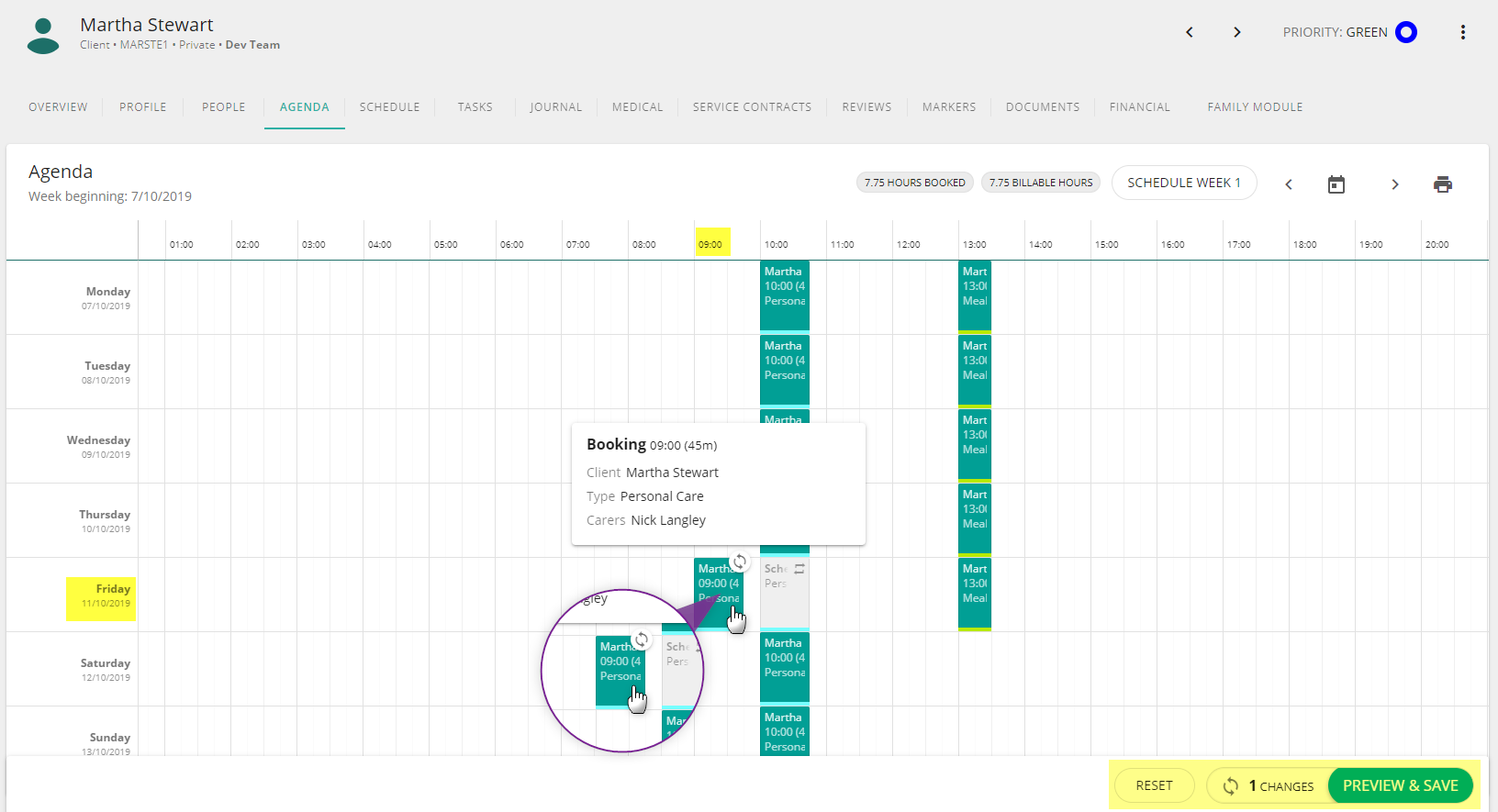Click PREVIEW & SAVE button
1498x812 pixels.
1401,785
